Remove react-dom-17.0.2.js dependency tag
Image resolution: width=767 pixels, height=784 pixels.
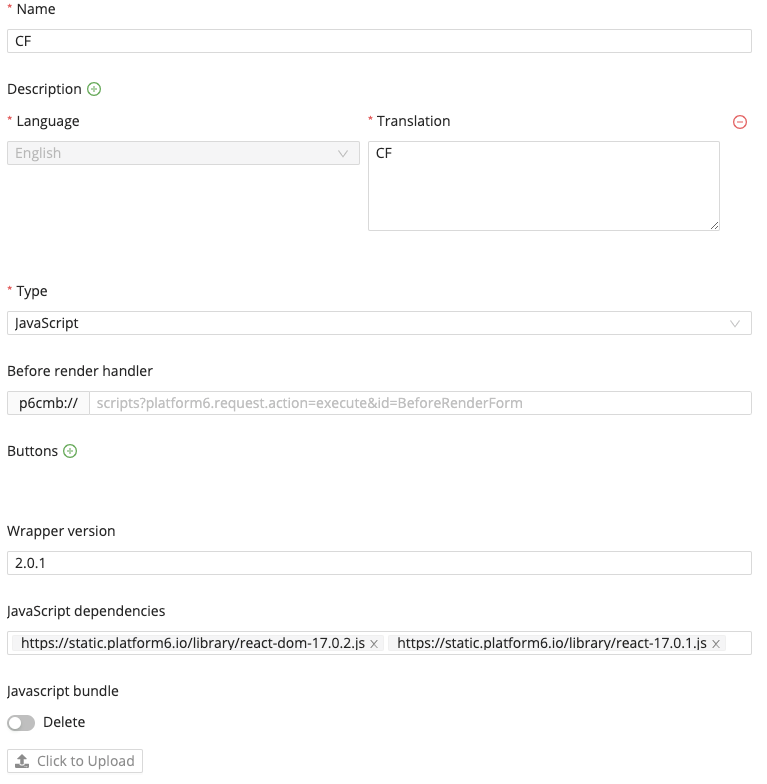374,644
